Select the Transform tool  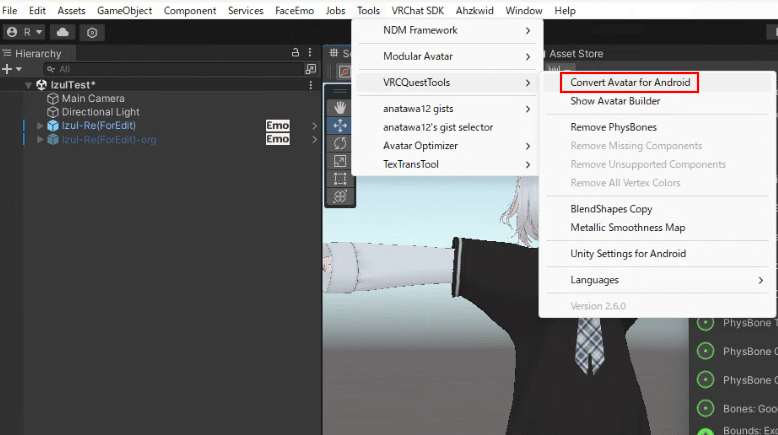(x=340, y=196)
